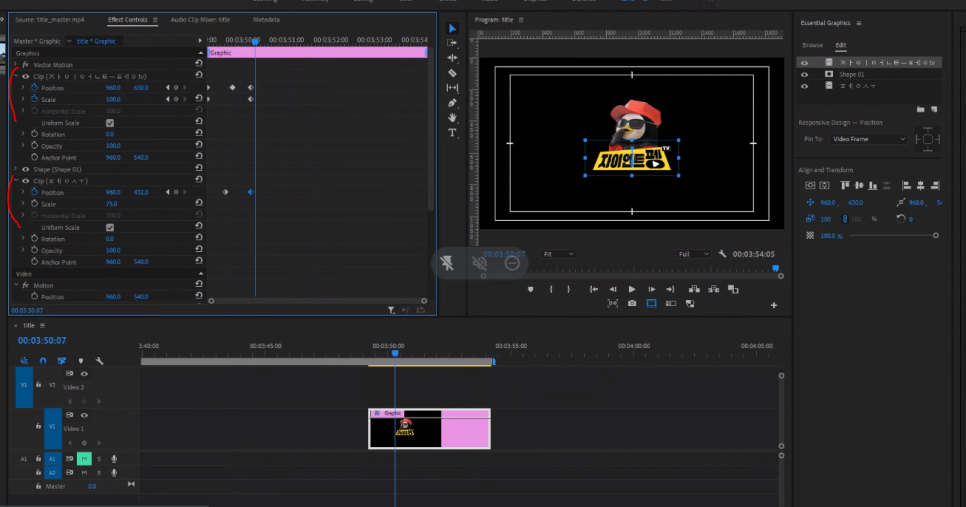
Task: Open the Full playback resolution dropdown
Action: pyautogui.click(x=693, y=254)
